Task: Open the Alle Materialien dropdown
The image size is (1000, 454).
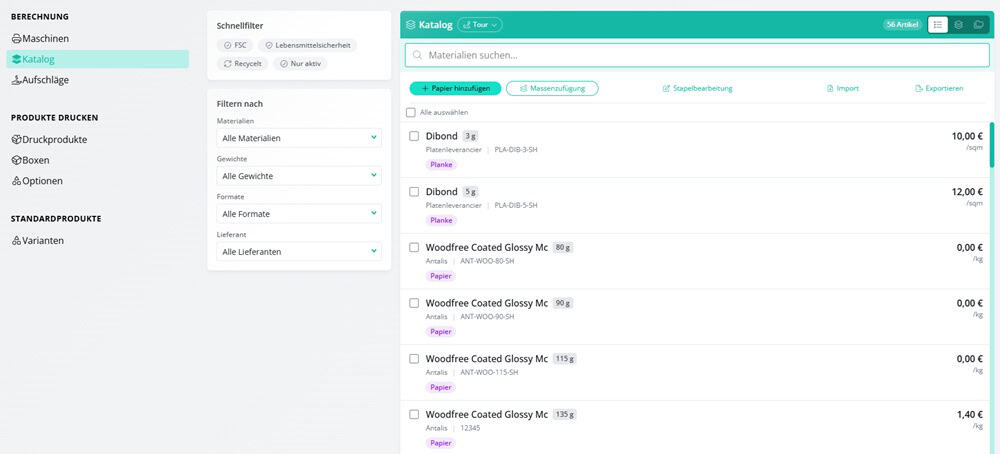Action: [x=299, y=138]
